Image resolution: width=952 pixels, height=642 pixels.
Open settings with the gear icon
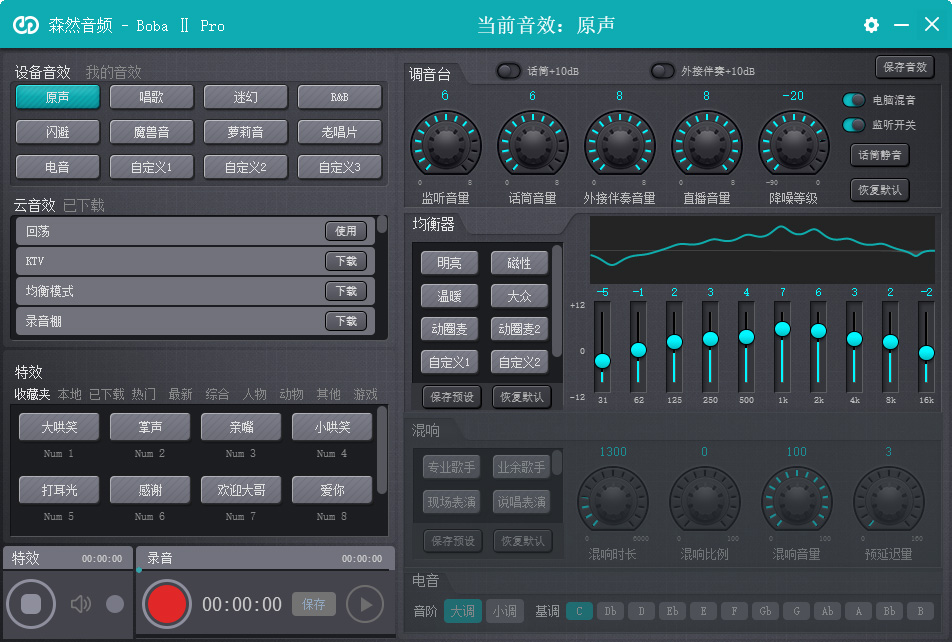(871, 25)
